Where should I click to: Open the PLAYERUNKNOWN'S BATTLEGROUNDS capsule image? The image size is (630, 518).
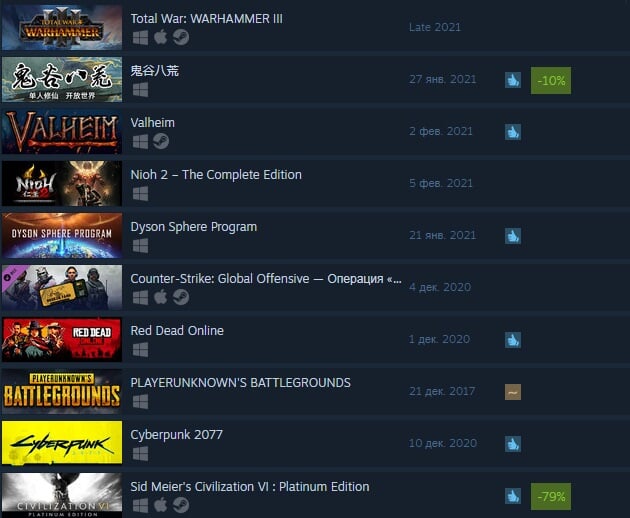coord(62,391)
